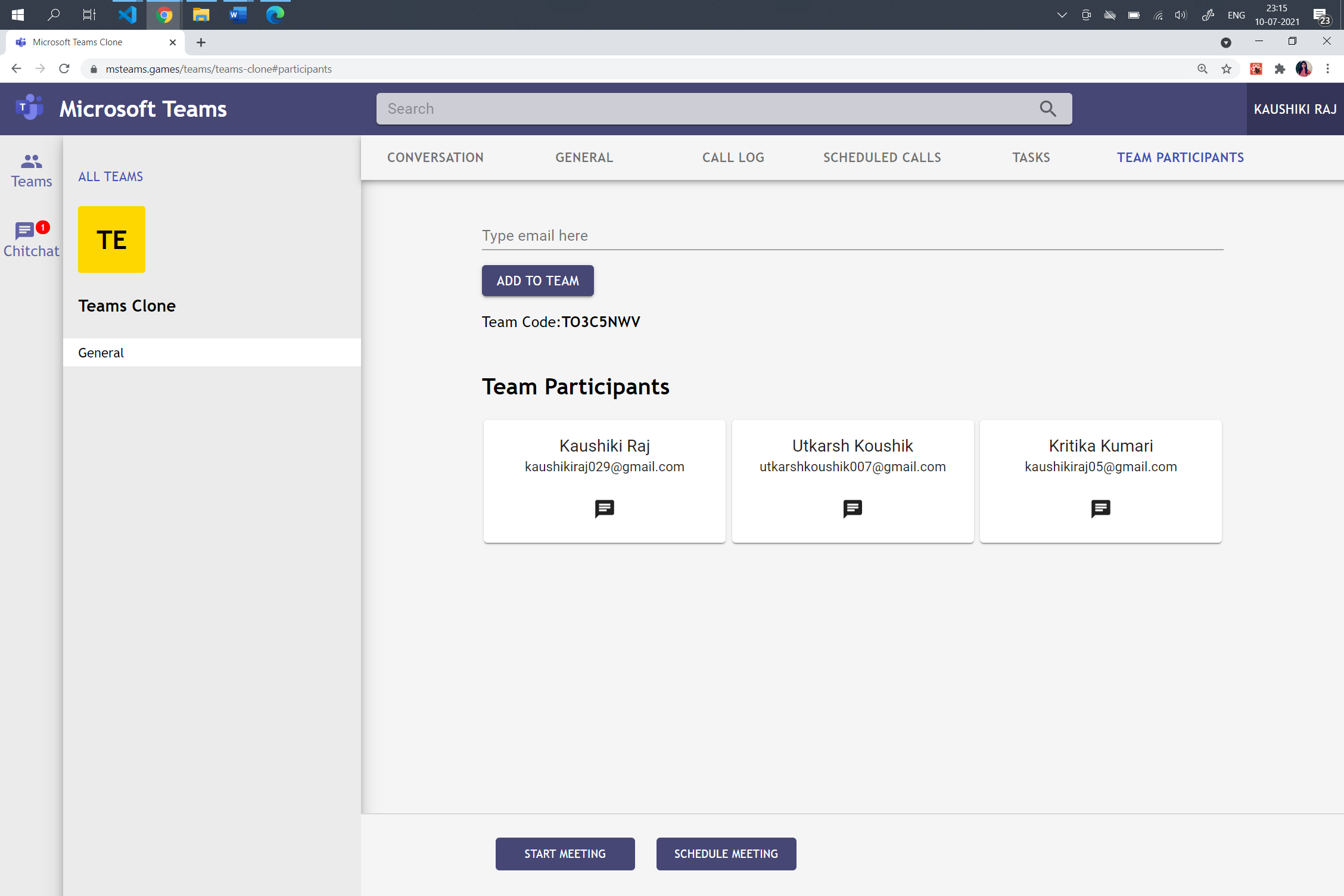1344x896 pixels.
Task: Open the browser extensions puzzle icon
Action: pos(1280,69)
